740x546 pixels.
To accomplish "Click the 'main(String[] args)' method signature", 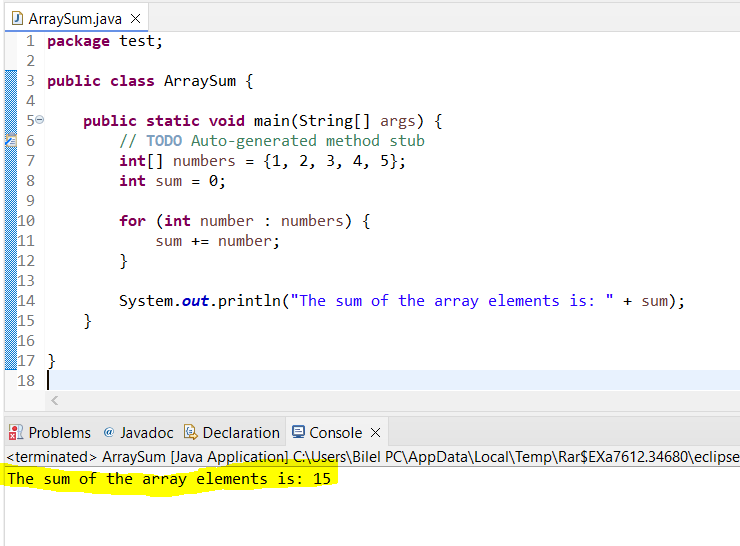I will (338, 121).
